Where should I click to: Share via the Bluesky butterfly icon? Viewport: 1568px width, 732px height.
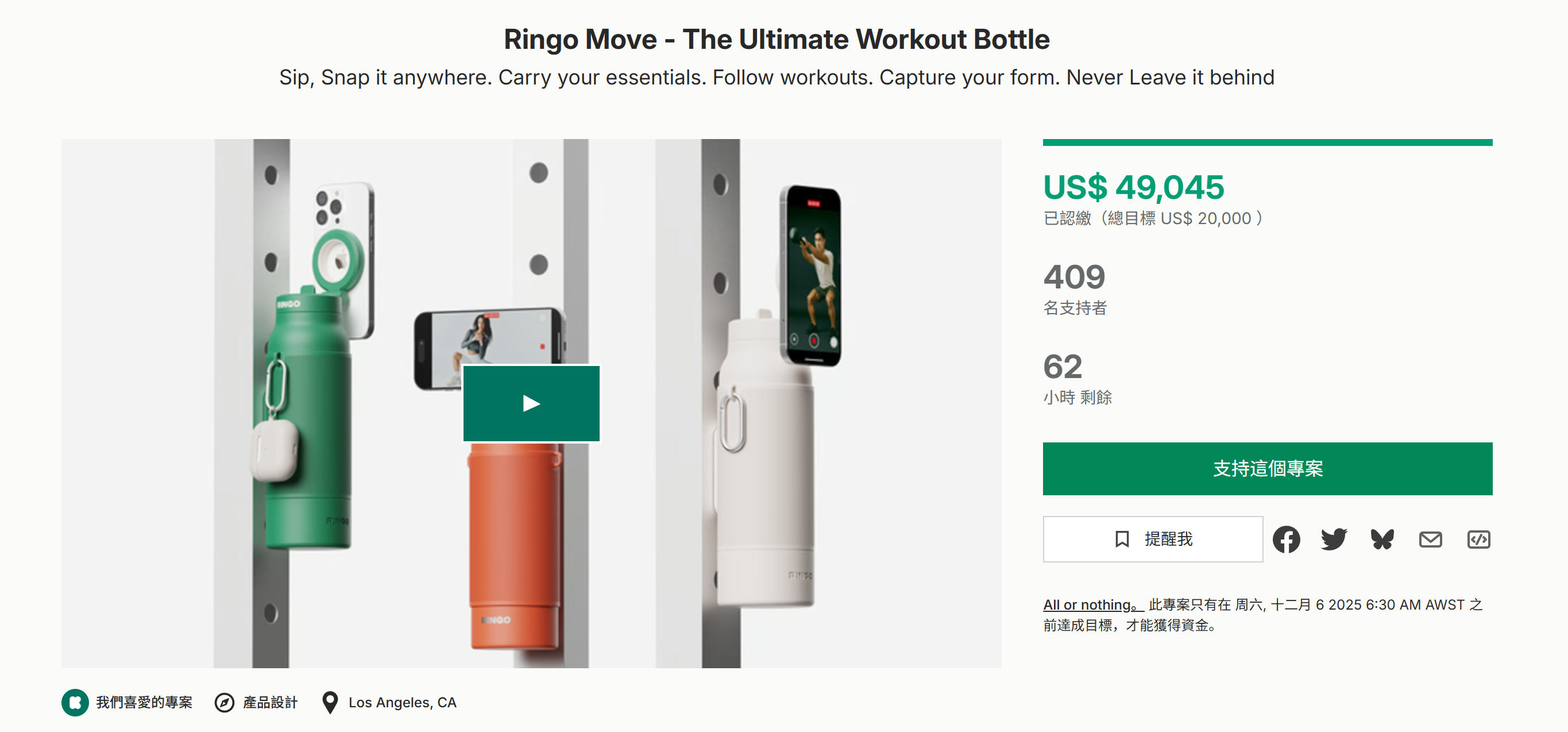pos(1382,539)
